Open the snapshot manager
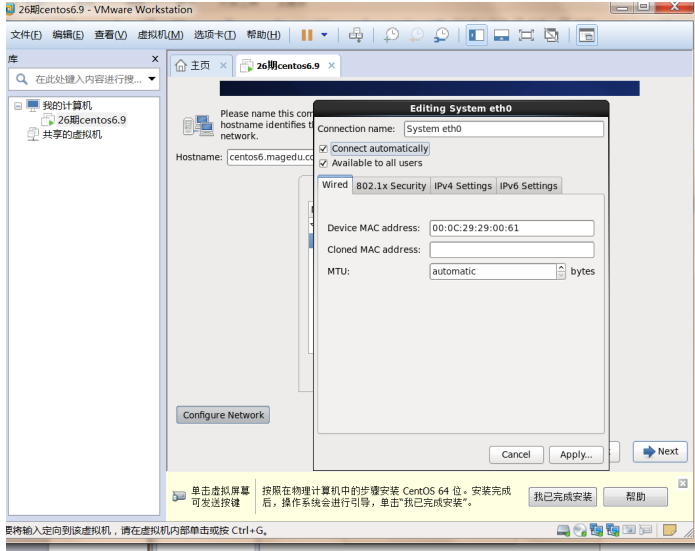Viewport: 695px width, 551px height. (441, 35)
